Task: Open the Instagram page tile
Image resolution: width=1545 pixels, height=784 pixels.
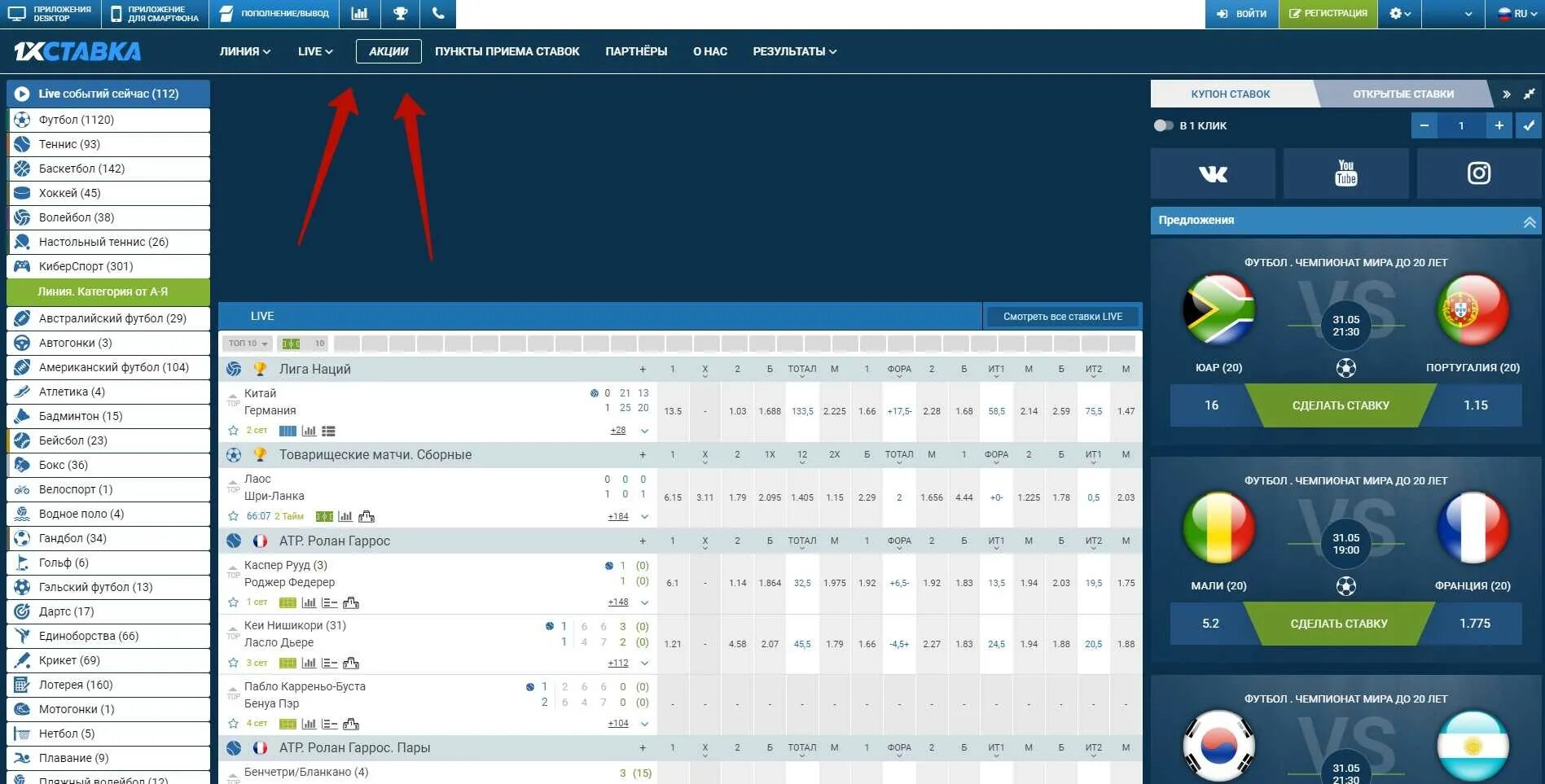Action: (x=1479, y=173)
